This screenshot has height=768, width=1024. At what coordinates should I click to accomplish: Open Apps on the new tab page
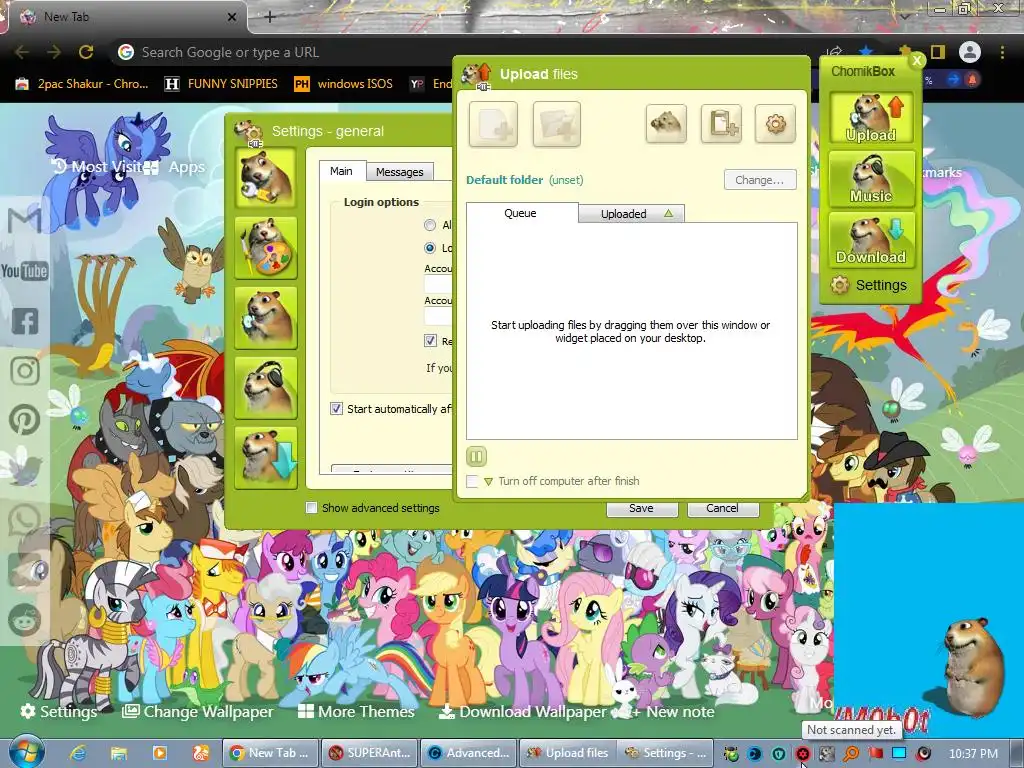[174, 167]
